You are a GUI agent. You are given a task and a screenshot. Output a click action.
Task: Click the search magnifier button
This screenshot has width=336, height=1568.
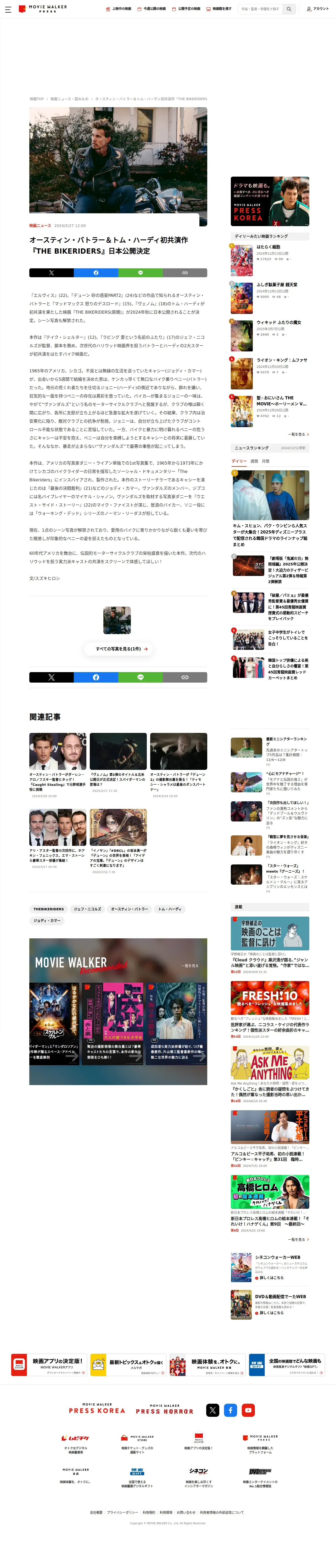pyautogui.click(x=289, y=9)
